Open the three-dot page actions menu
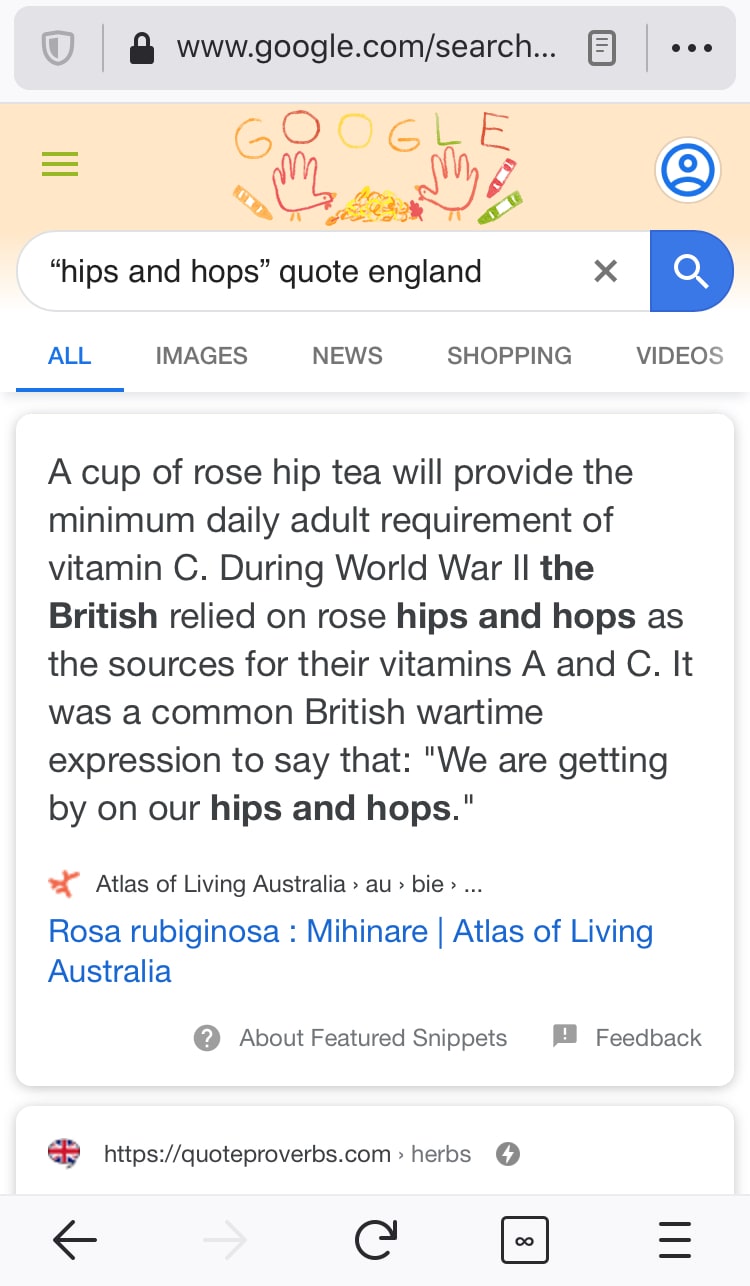 click(691, 48)
